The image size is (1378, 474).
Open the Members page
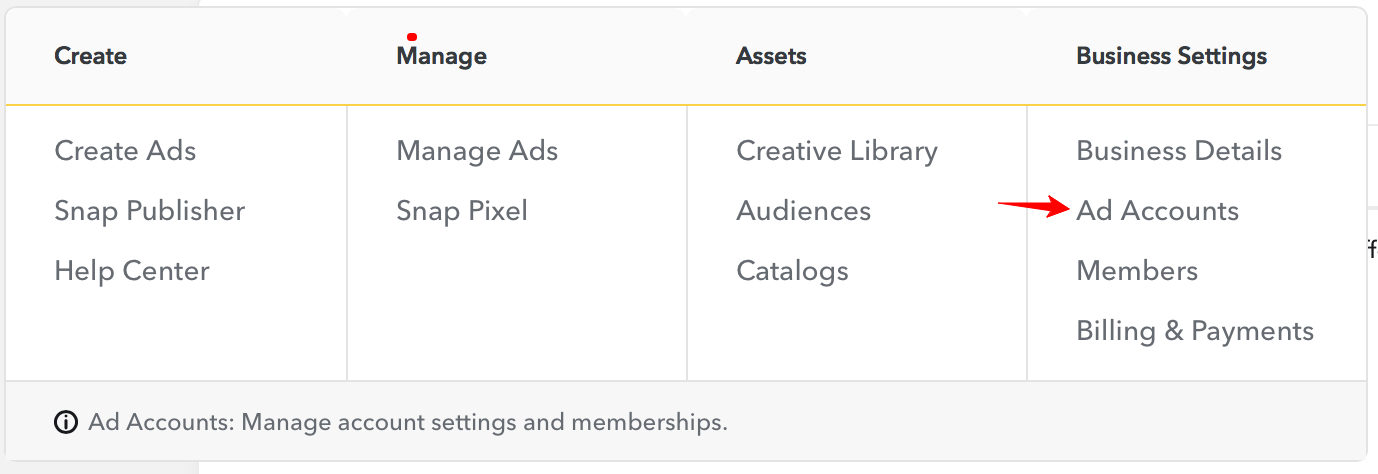click(x=1137, y=271)
